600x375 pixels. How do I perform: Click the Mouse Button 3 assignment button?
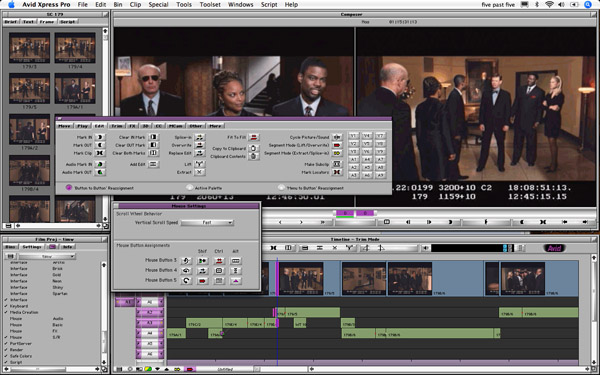coord(186,261)
